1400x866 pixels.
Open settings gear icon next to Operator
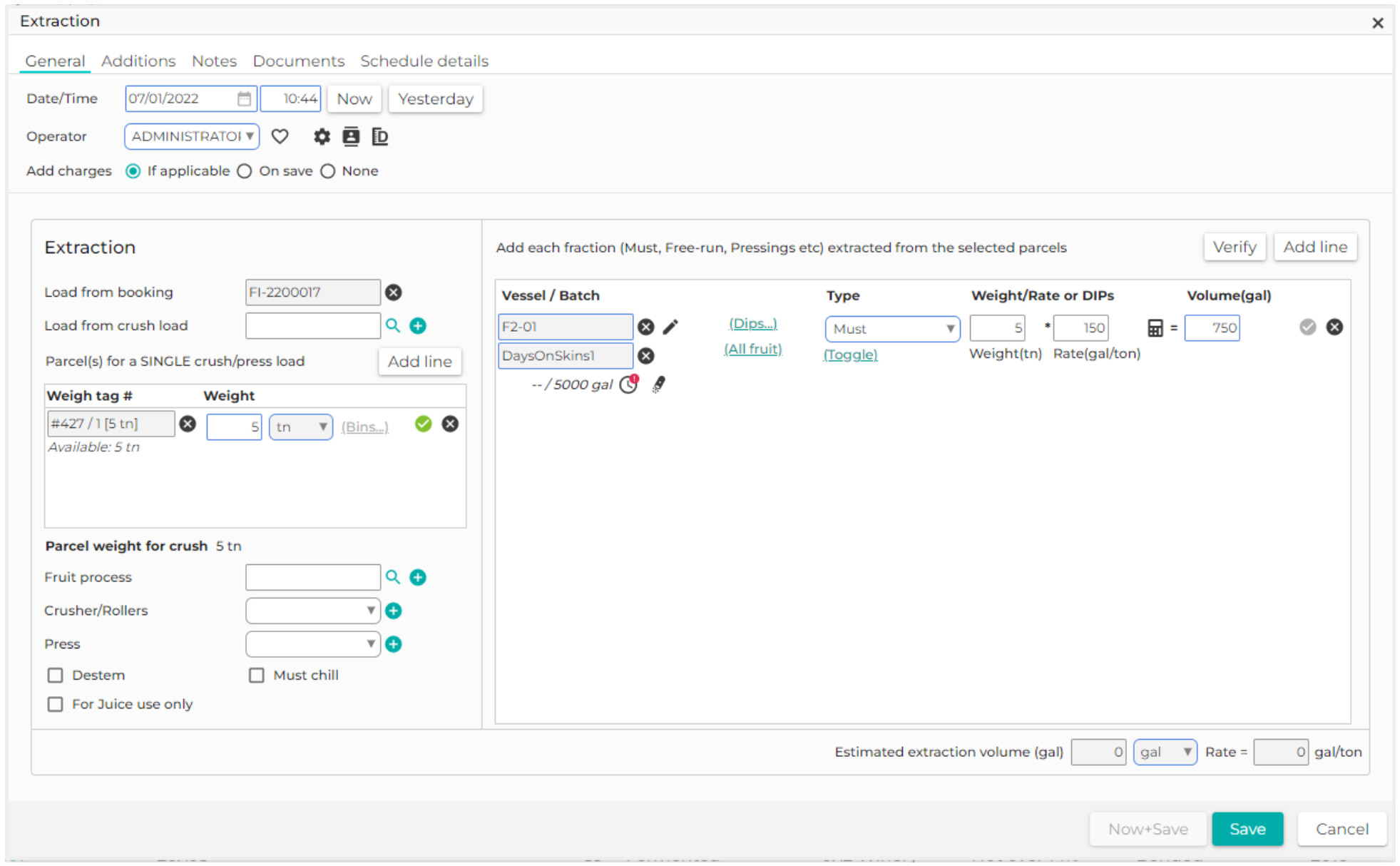pos(322,136)
